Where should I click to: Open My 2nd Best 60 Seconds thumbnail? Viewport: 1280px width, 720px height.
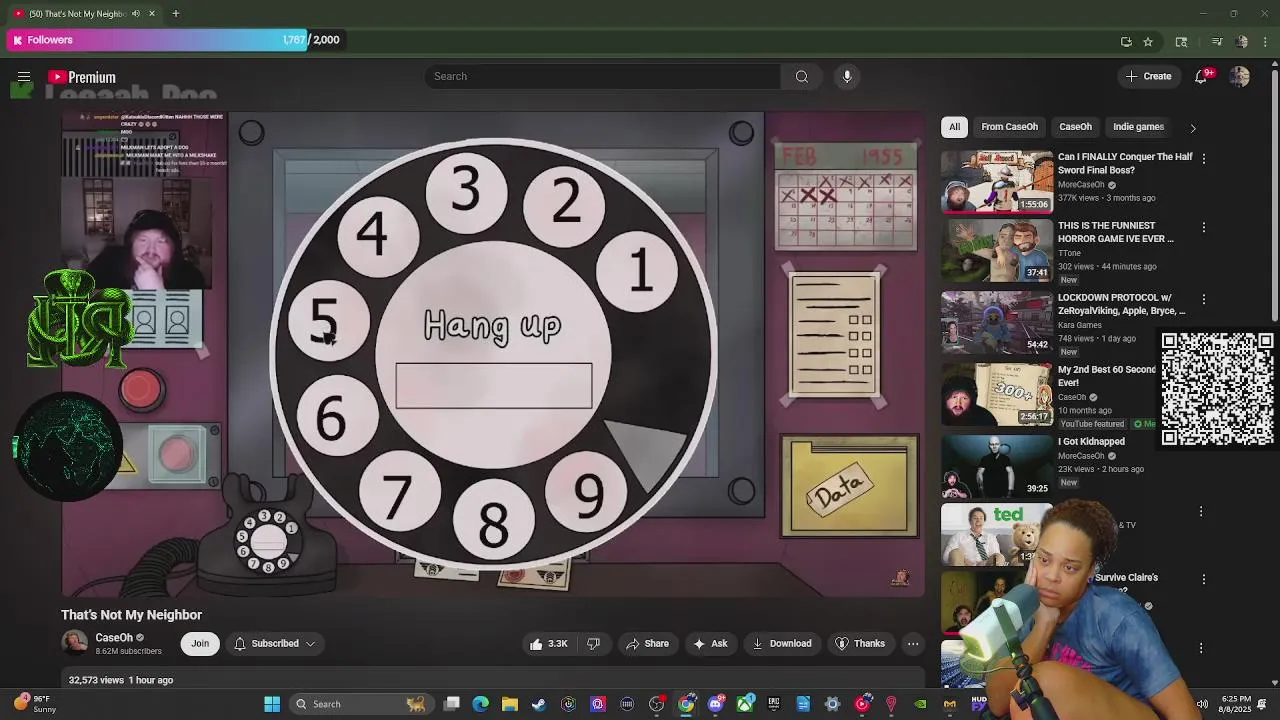click(997, 394)
